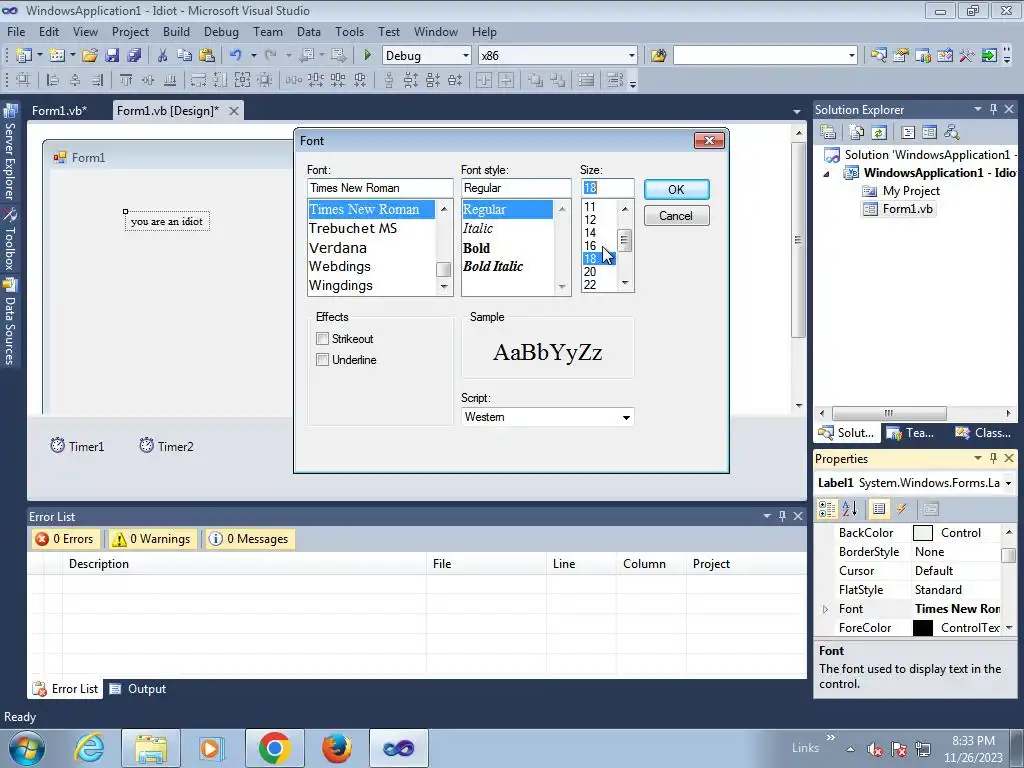Screen dimensions: 1024x768
Task: Click the Align to Grid layout icon
Action: tap(23, 80)
